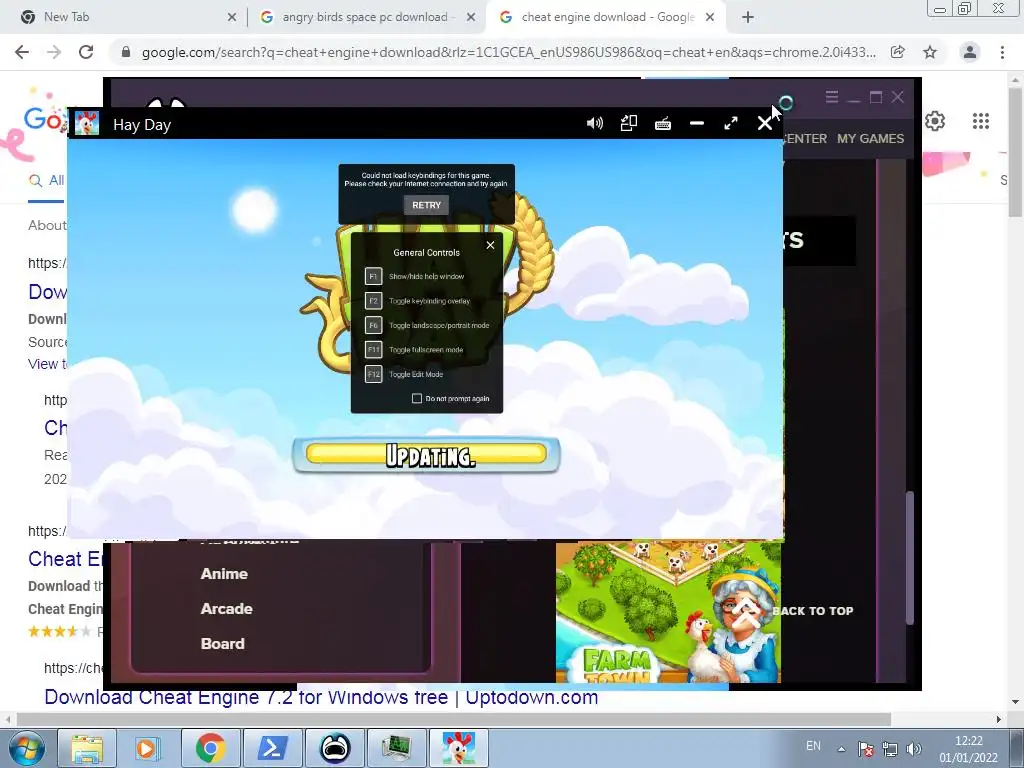The image size is (1024, 768).
Task: Open Windows Explorer from taskbar
Action: tap(88, 748)
